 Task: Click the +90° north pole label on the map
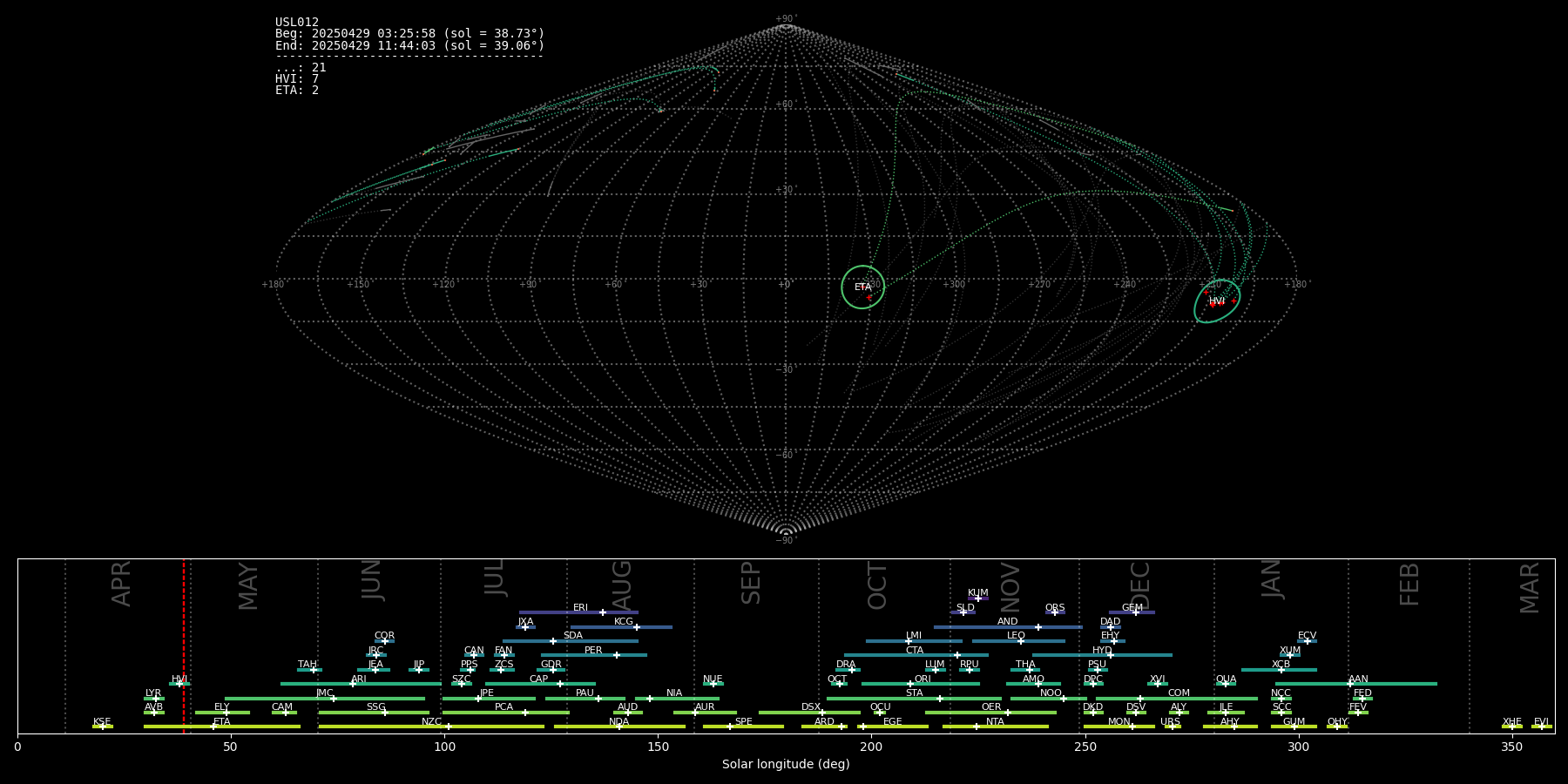tap(786, 18)
